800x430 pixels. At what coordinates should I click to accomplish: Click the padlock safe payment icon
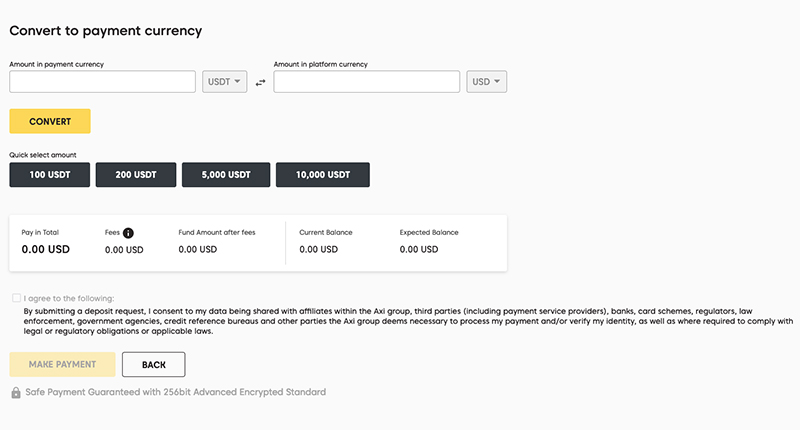pyautogui.click(x=16, y=392)
